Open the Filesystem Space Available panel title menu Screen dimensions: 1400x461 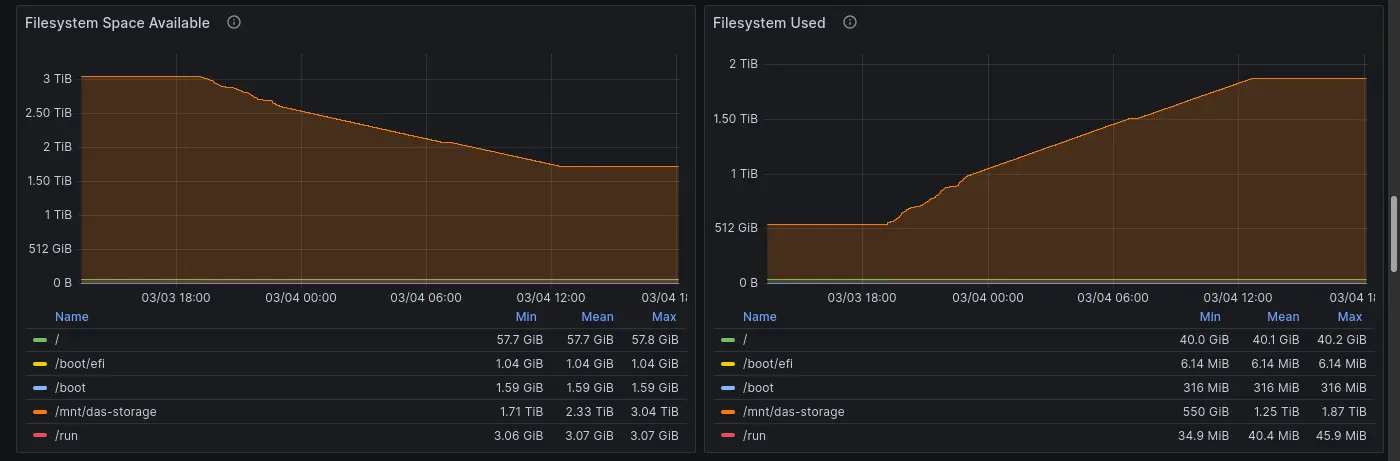click(x=117, y=23)
